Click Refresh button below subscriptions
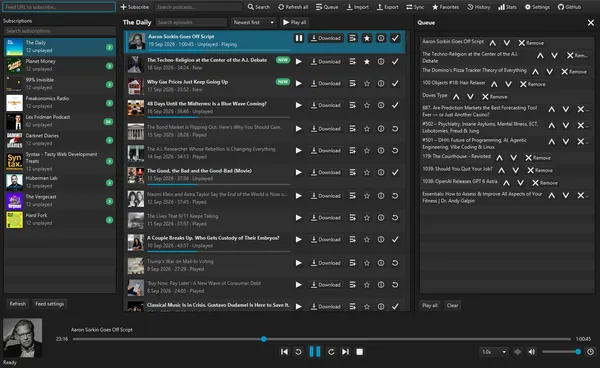The width and height of the screenshot is (600, 368). [18, 304]
